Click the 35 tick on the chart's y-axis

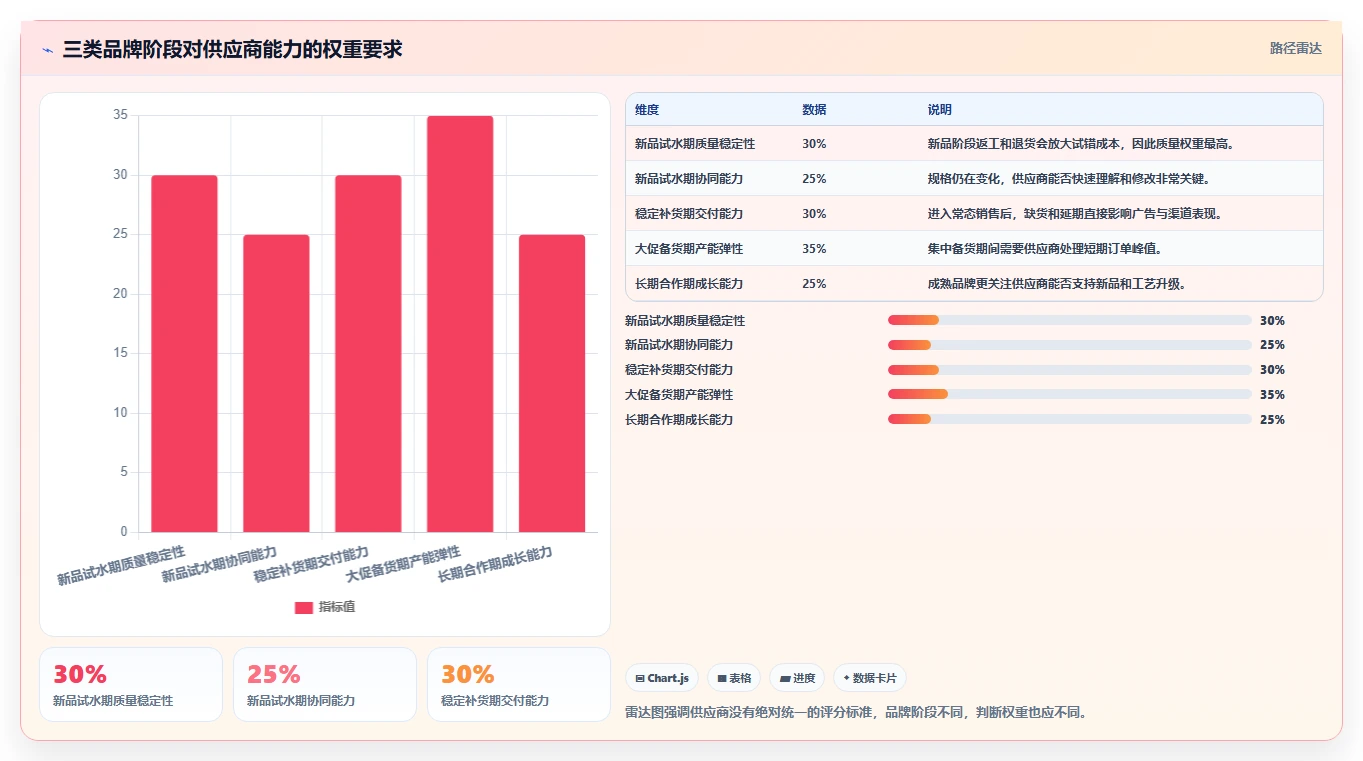coord(120,115)
